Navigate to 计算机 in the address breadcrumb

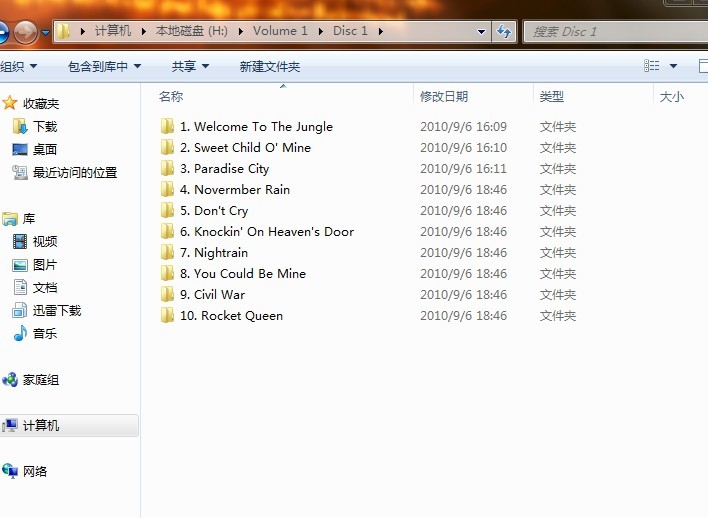pyautogui.click(x=113, y=31)
